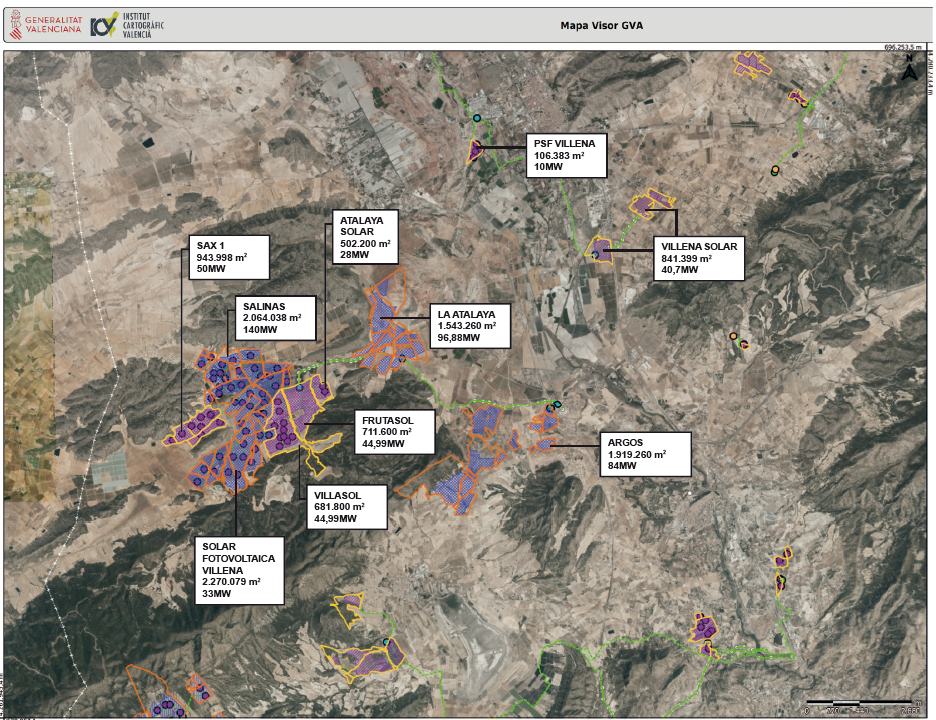
Task: Select the SOLAR FOTOVOLTAICA VILLENA label box
Action: tap(240, 569)
